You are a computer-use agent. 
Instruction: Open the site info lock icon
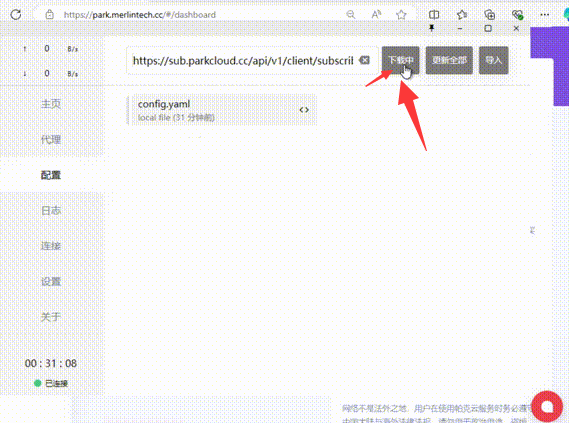coord(49,15)
